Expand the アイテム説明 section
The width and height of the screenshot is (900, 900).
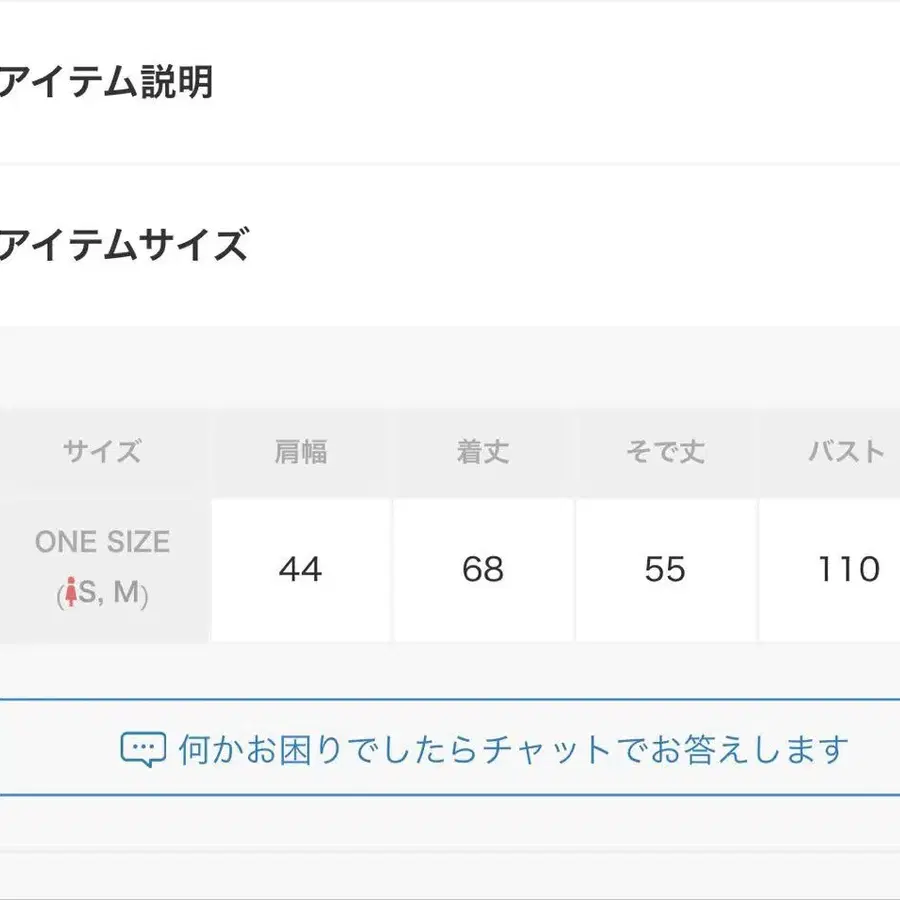tap(106, 82)
